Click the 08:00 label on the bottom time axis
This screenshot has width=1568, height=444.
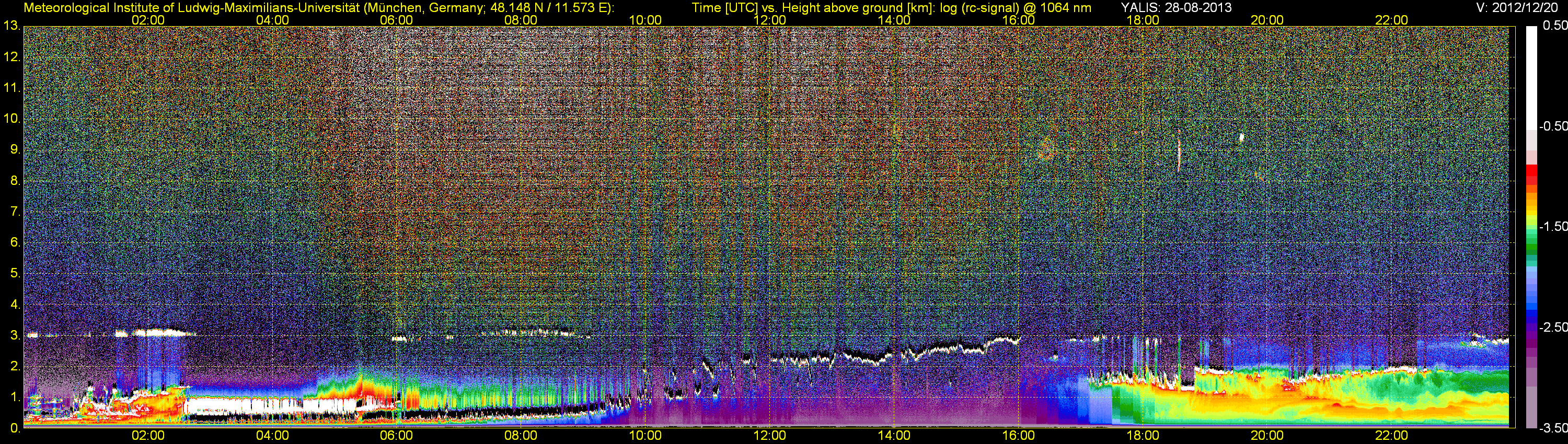click(521, 436)
